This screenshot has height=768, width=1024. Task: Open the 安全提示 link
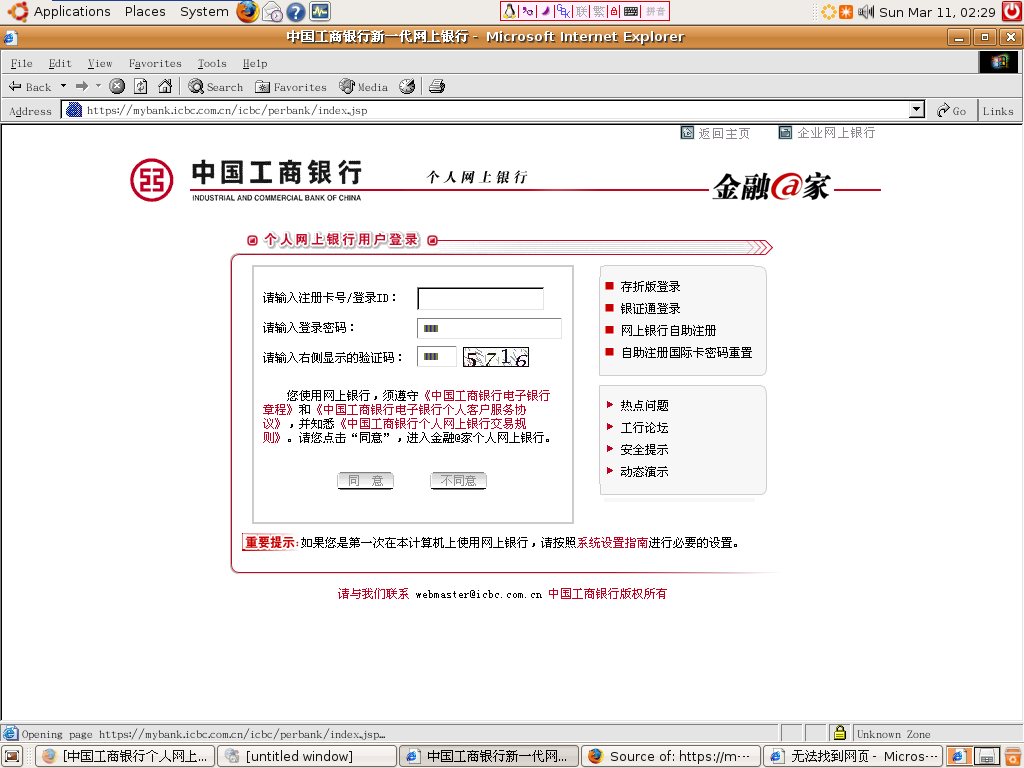point(645,449)
